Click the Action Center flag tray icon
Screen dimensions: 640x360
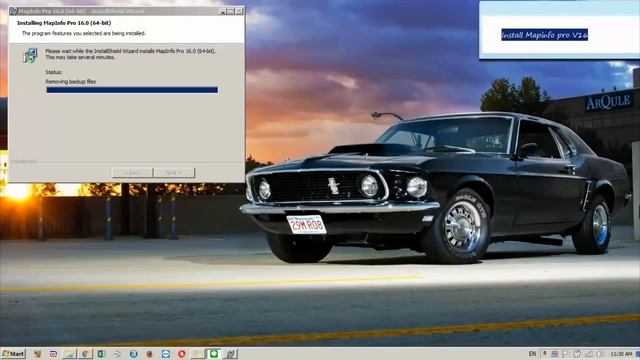567,354
